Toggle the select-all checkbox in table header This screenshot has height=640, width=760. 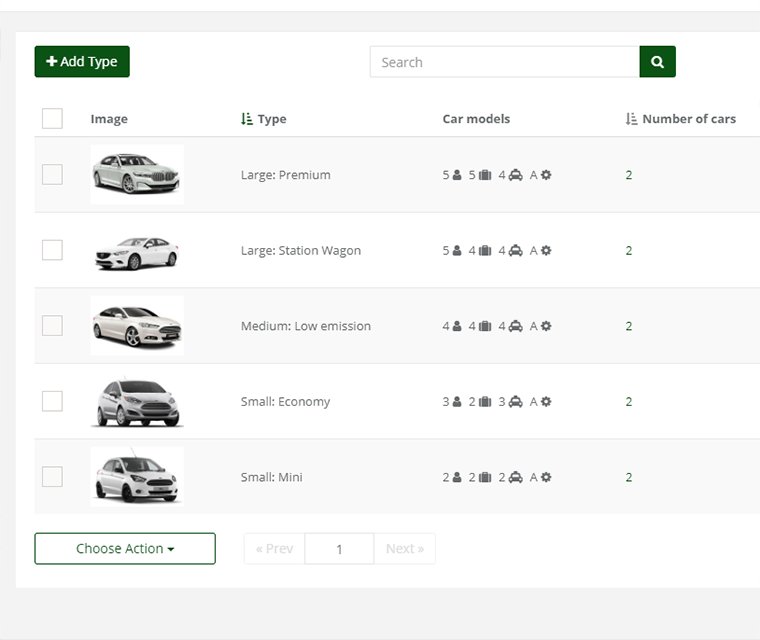pyautogui.click(x=52, y=119)
